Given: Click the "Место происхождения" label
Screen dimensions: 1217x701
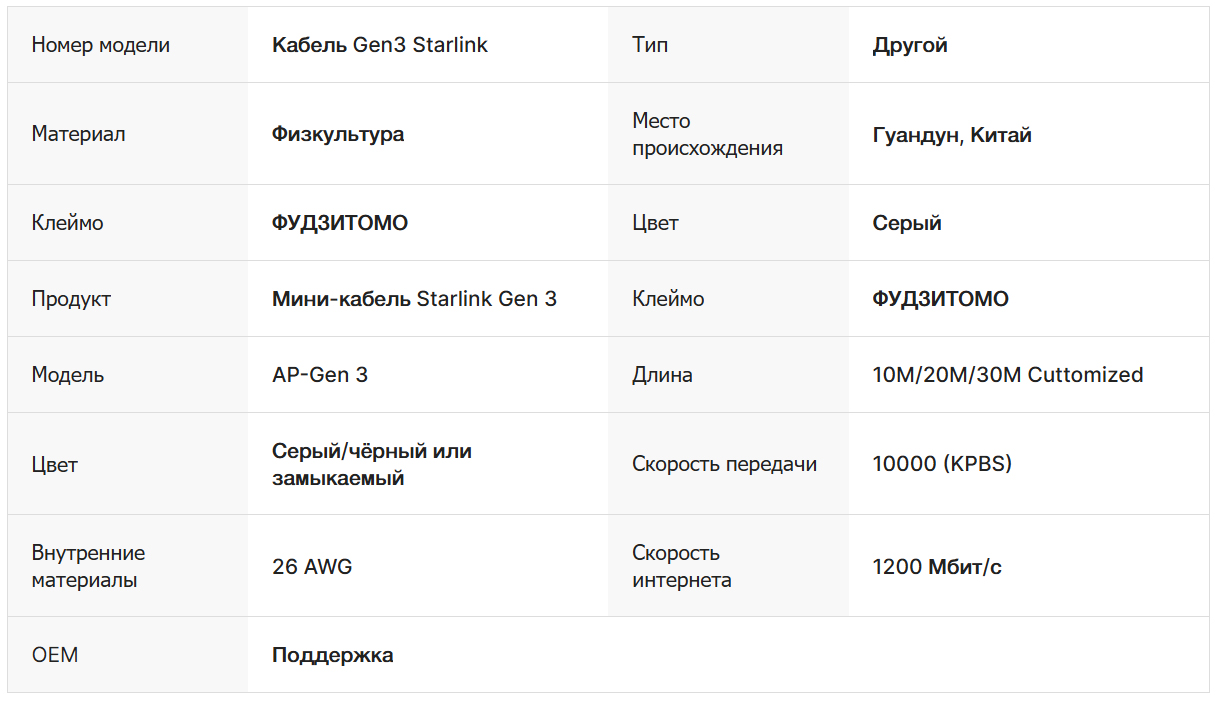Looking at the screenshot, I should tap(707, 134).
